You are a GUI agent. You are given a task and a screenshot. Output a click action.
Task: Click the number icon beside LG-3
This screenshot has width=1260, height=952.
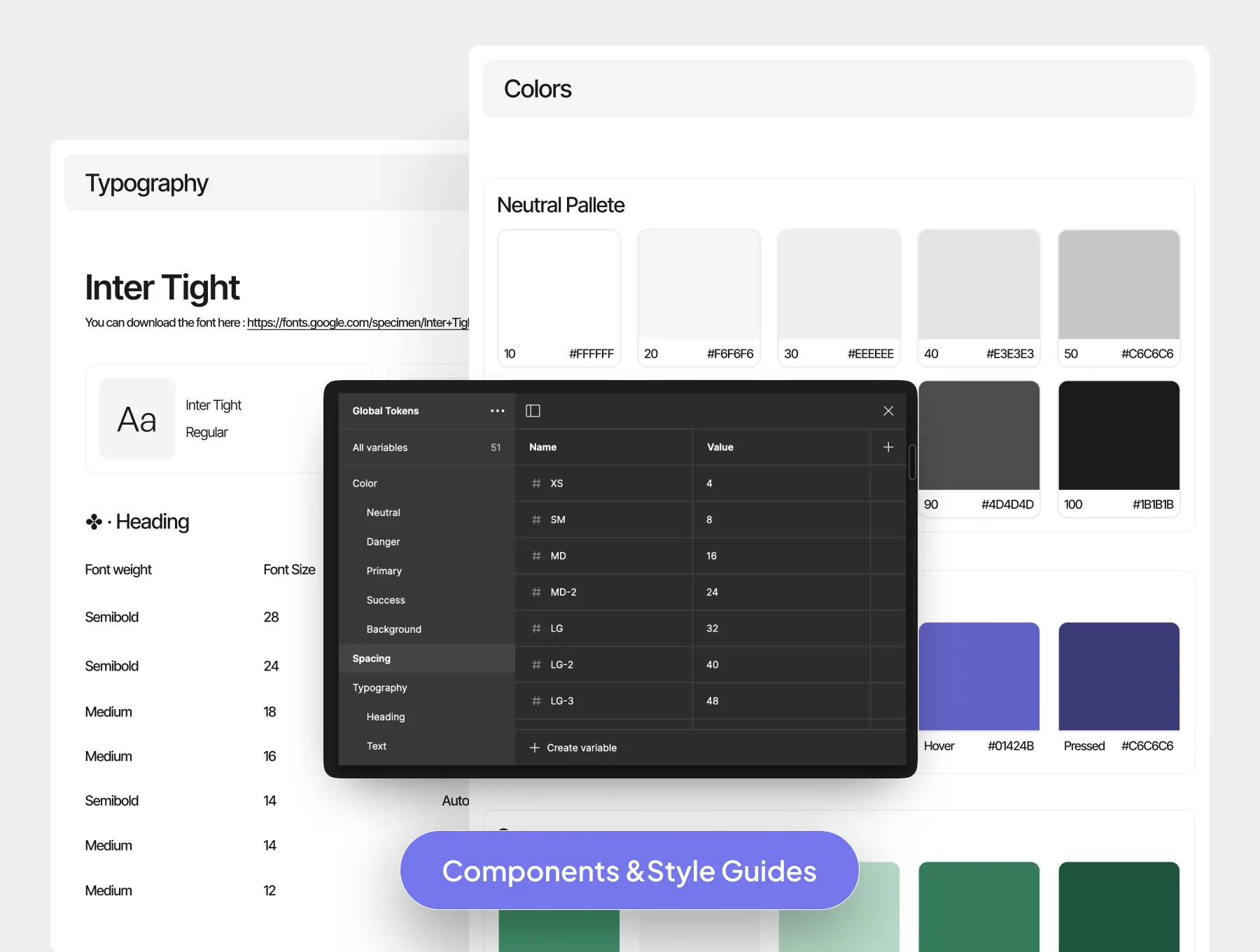coord(536,701)
